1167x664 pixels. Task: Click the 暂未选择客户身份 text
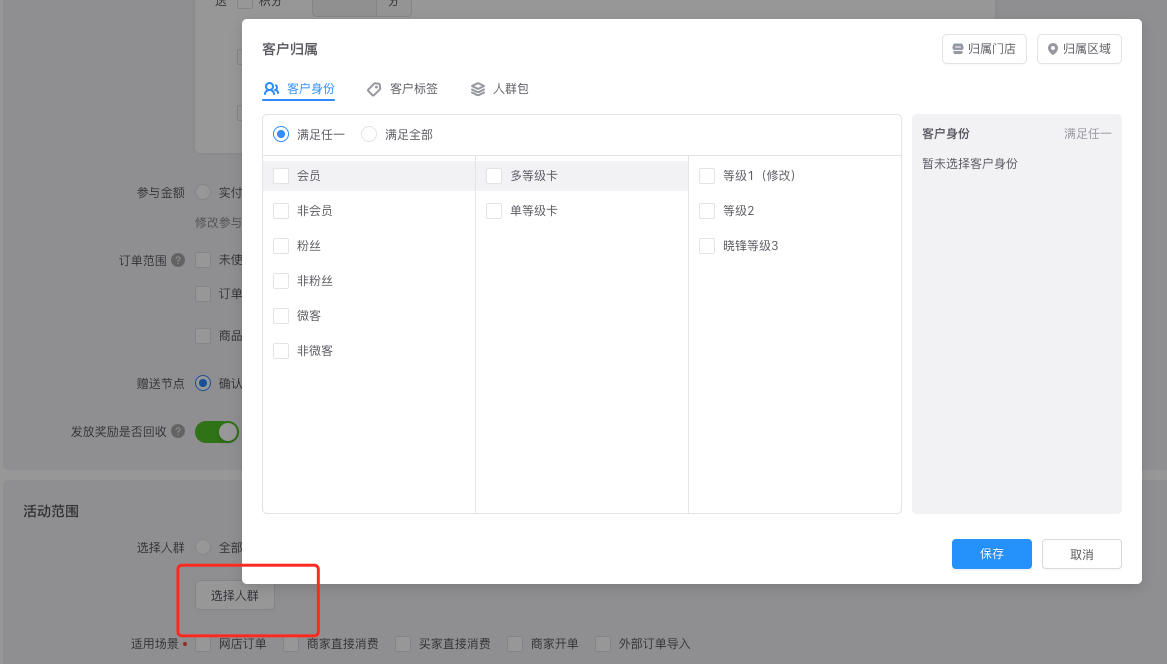(x=969, y=164)
